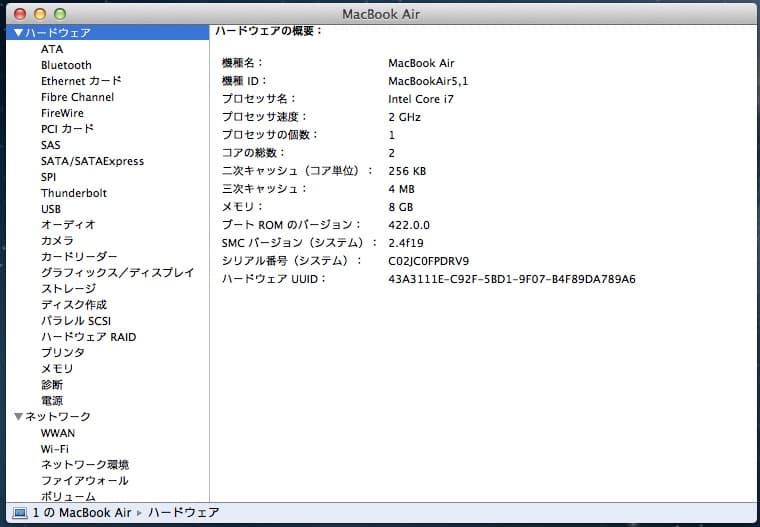
Task: Click the プロセッサの個数 label
Action: pyautogui.click(x=270, y=135)
